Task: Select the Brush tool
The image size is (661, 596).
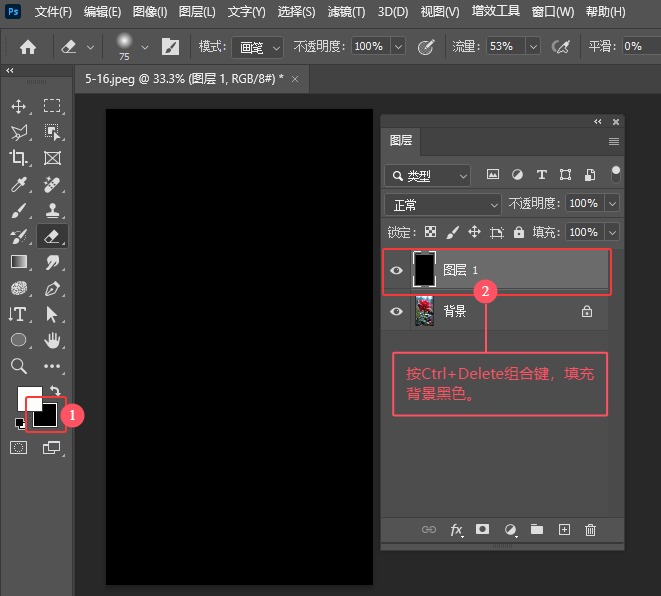Action: pyautogui.click(x=19, y=210)
